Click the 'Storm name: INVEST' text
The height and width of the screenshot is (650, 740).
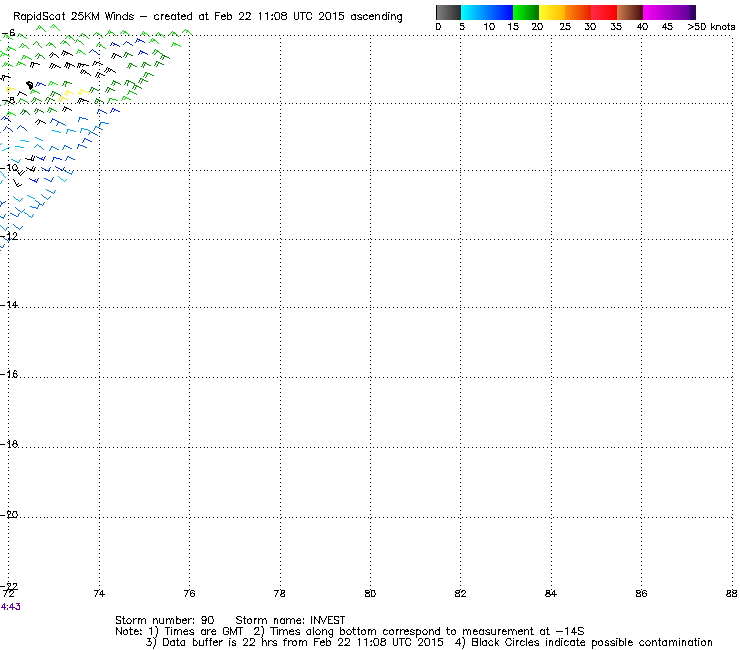[290, 620]
